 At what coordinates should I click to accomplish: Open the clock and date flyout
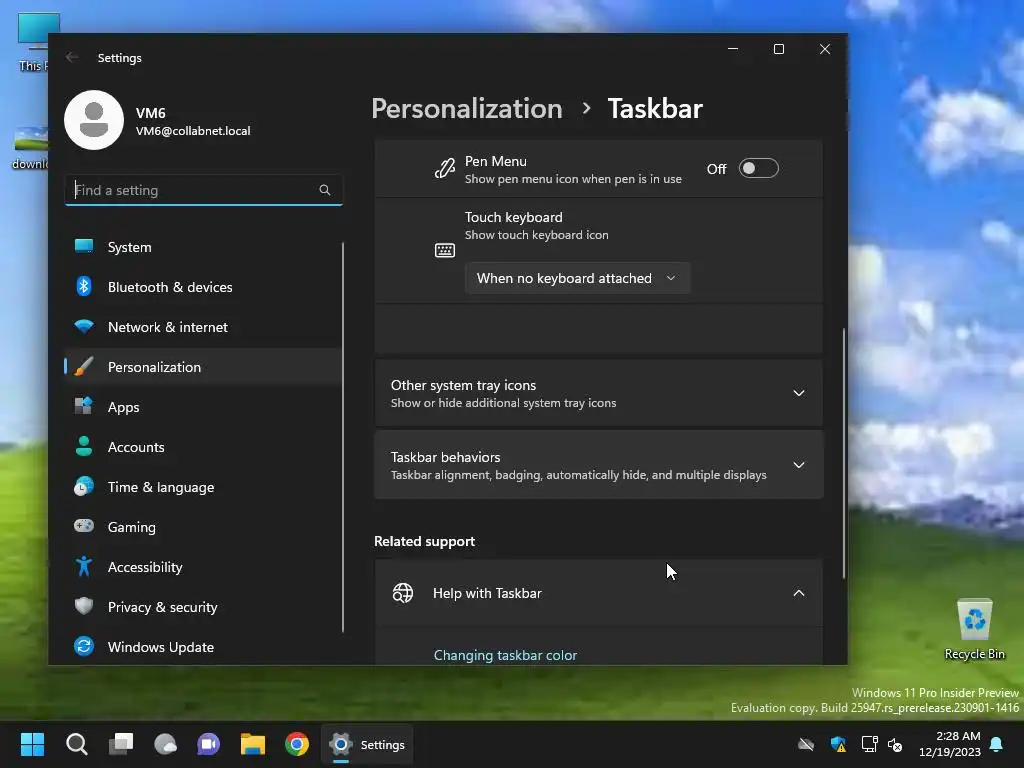pos(950,744)
